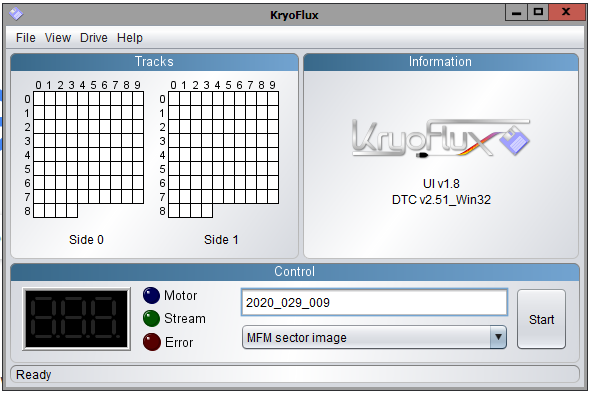This screenshot has height=394, width=591.
Task: Open the Drive menu
Action: tap(93, 38)
